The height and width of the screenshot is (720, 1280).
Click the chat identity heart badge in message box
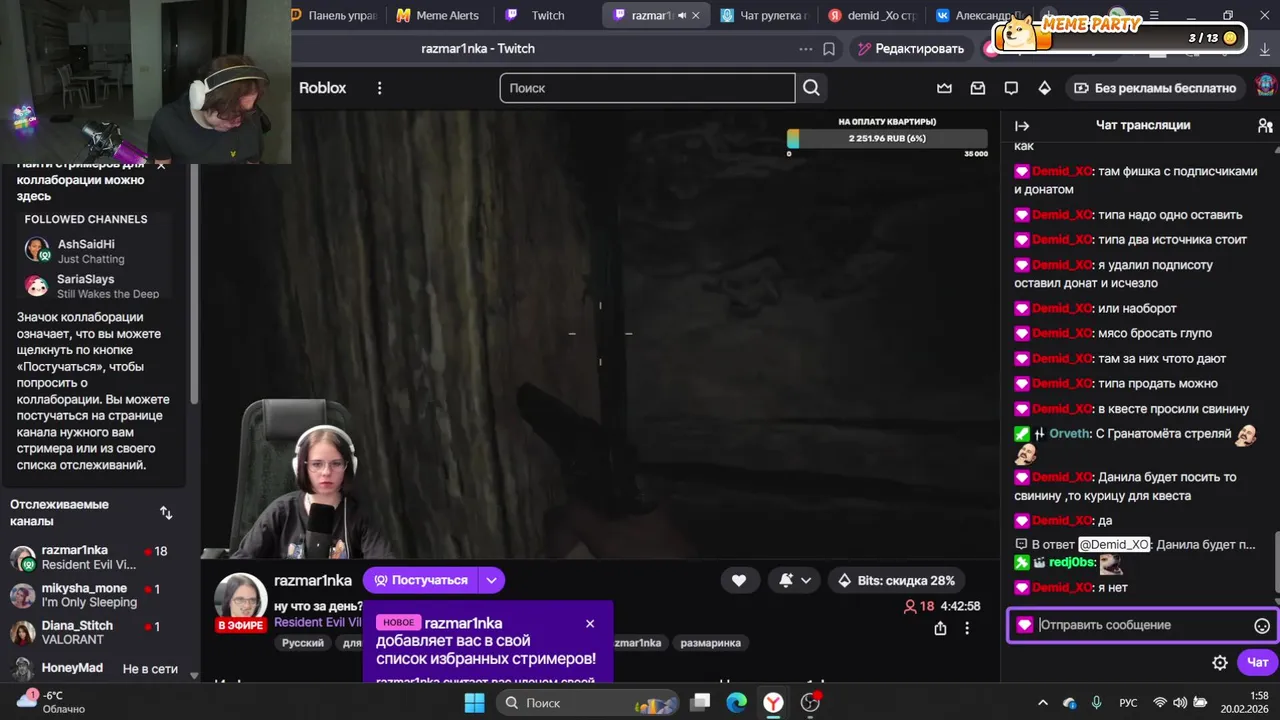click(x=1024, y=625)
